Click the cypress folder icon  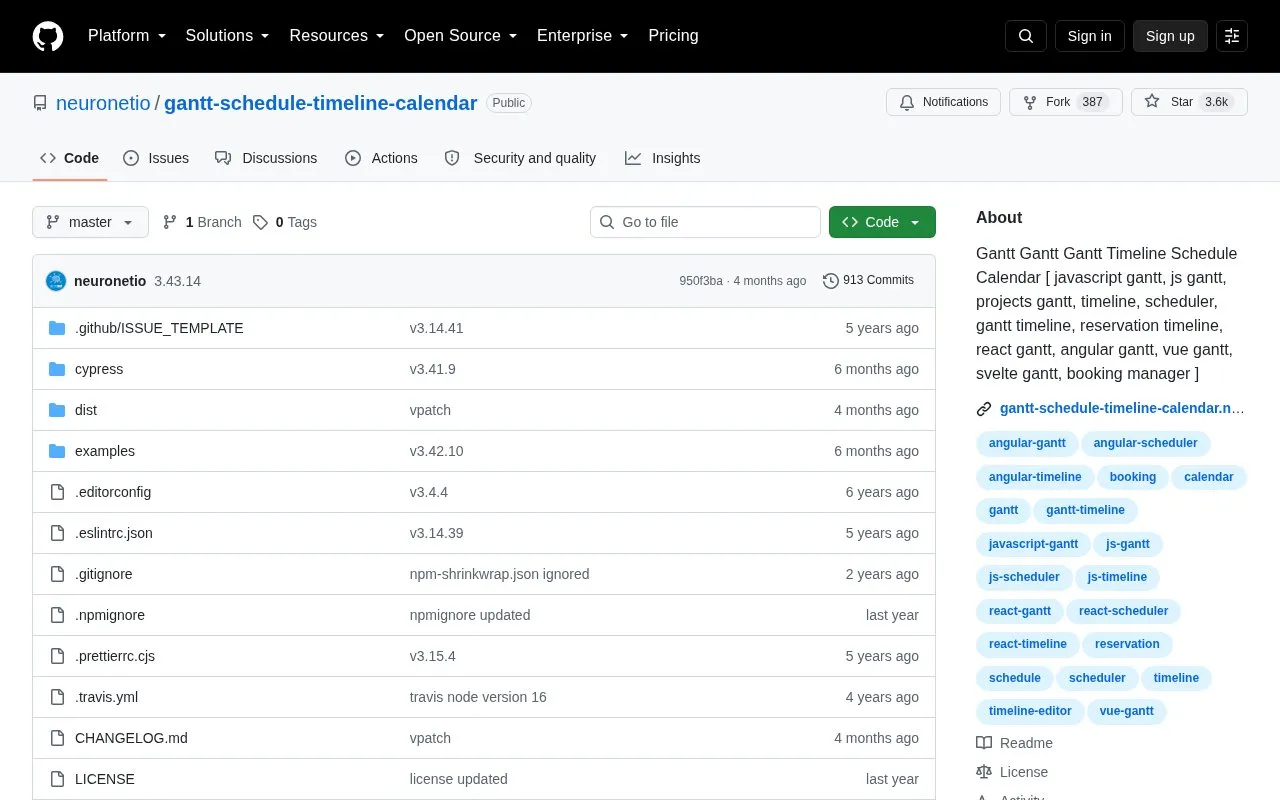57,369
